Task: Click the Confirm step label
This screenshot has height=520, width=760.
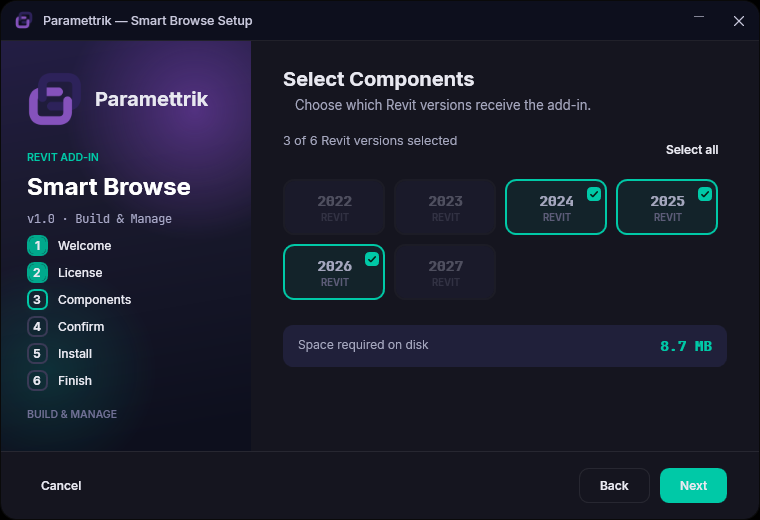Action: coord(81,327)
